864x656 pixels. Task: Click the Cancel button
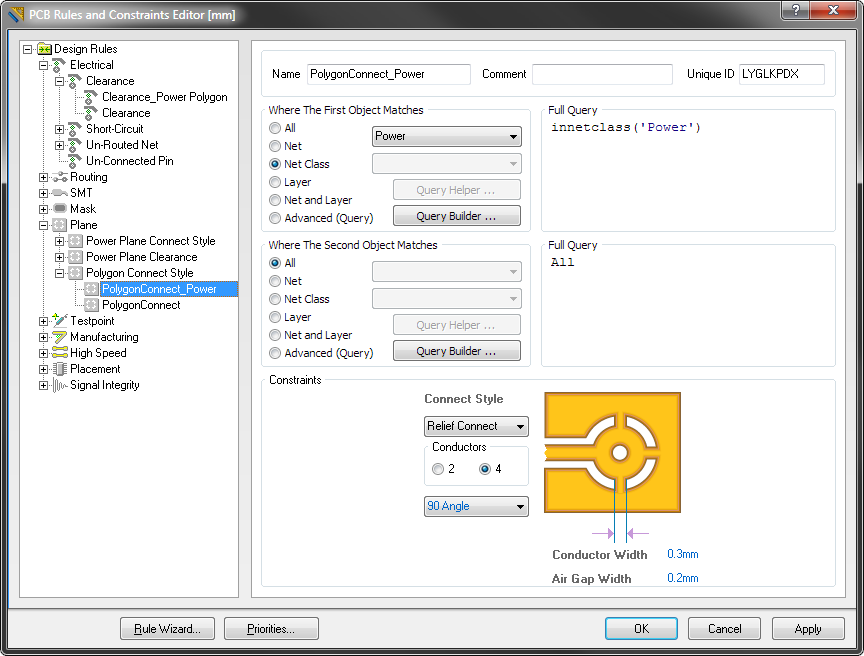[x=724, y=628]
